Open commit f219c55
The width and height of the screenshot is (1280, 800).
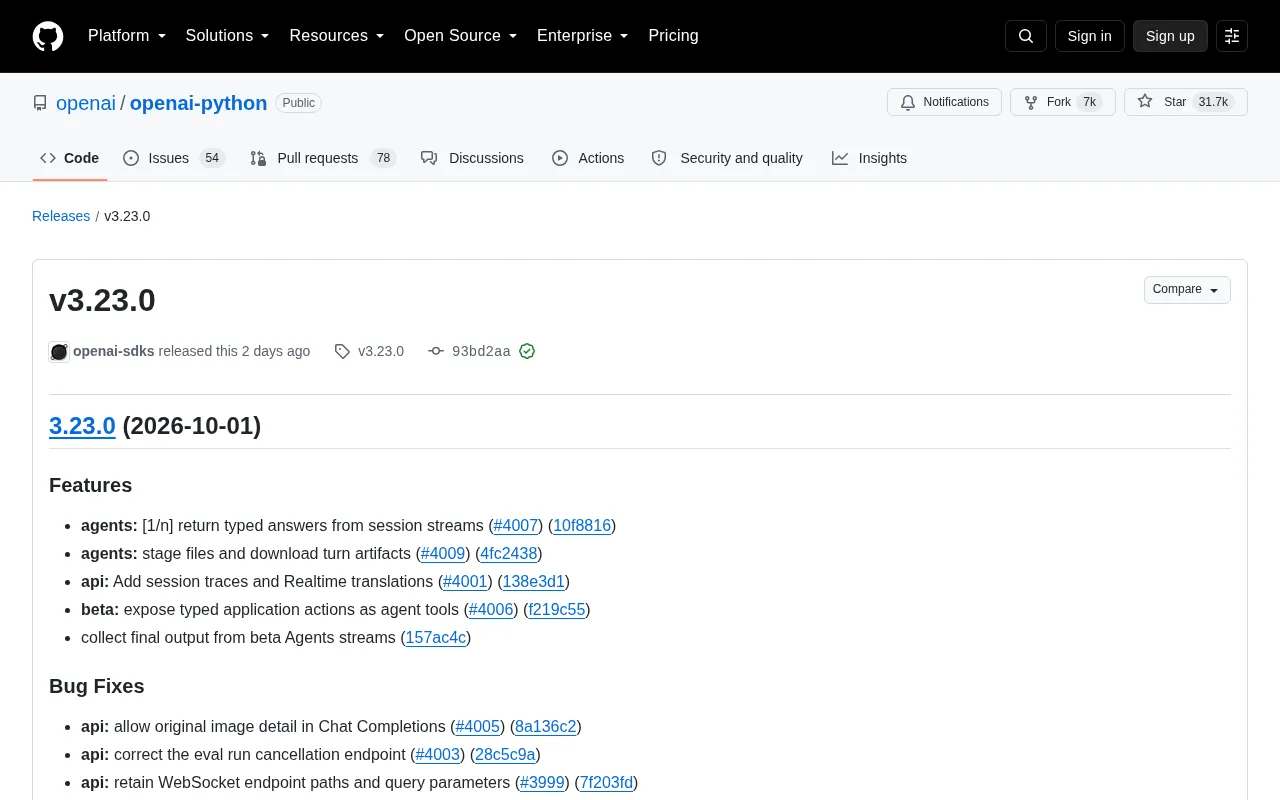coord(557,609)
